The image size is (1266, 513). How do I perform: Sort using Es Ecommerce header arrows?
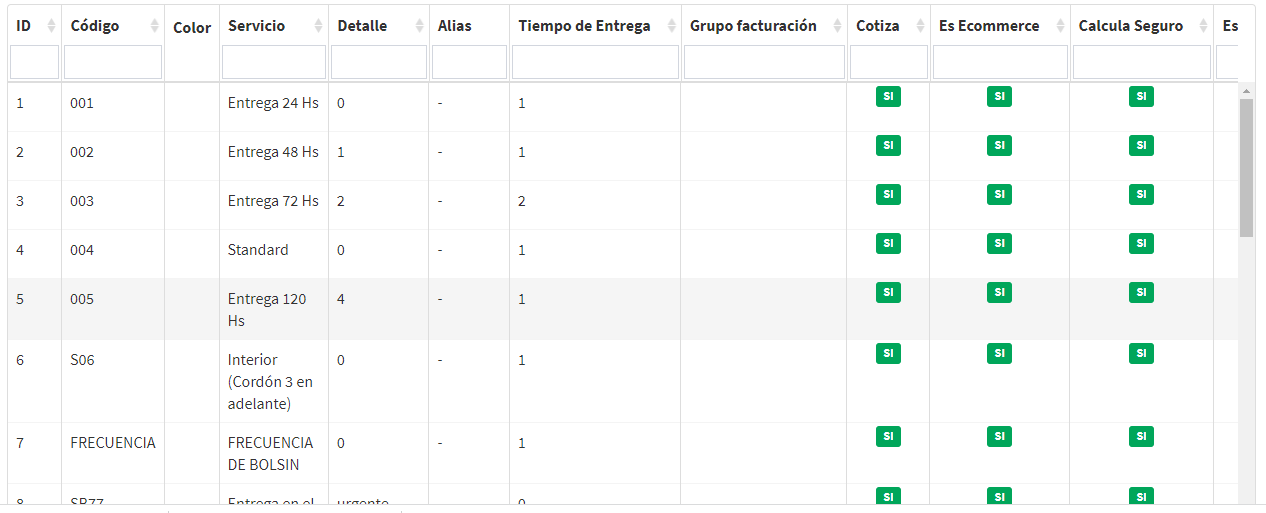point(1059,26)
